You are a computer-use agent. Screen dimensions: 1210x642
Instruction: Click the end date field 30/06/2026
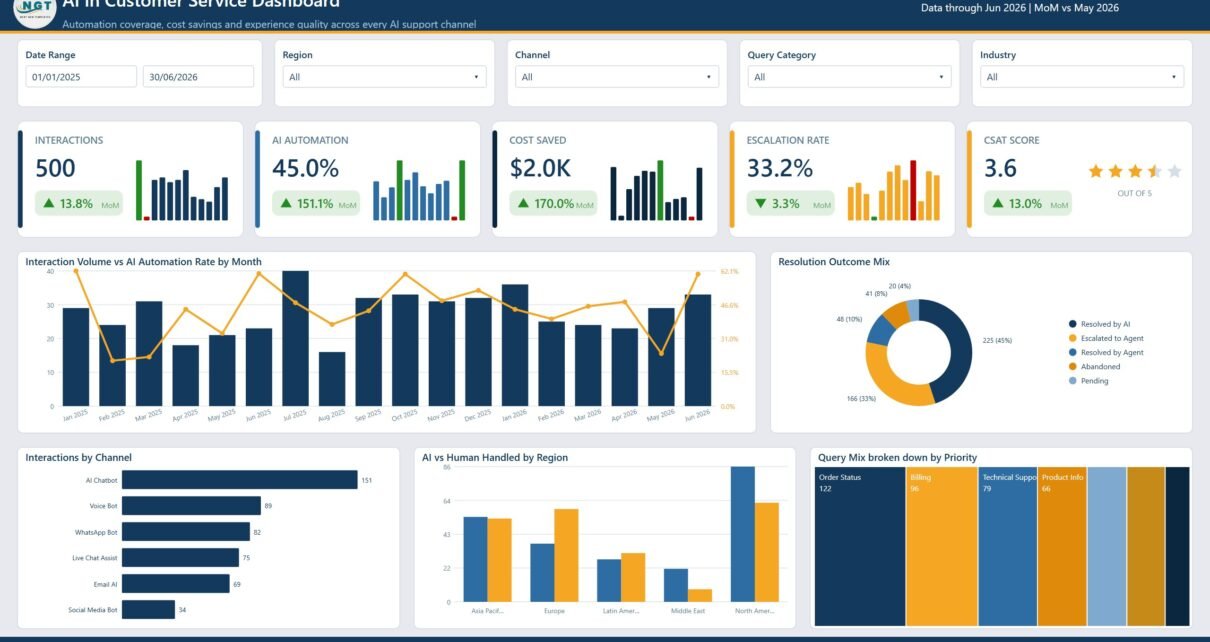(198, 77)
